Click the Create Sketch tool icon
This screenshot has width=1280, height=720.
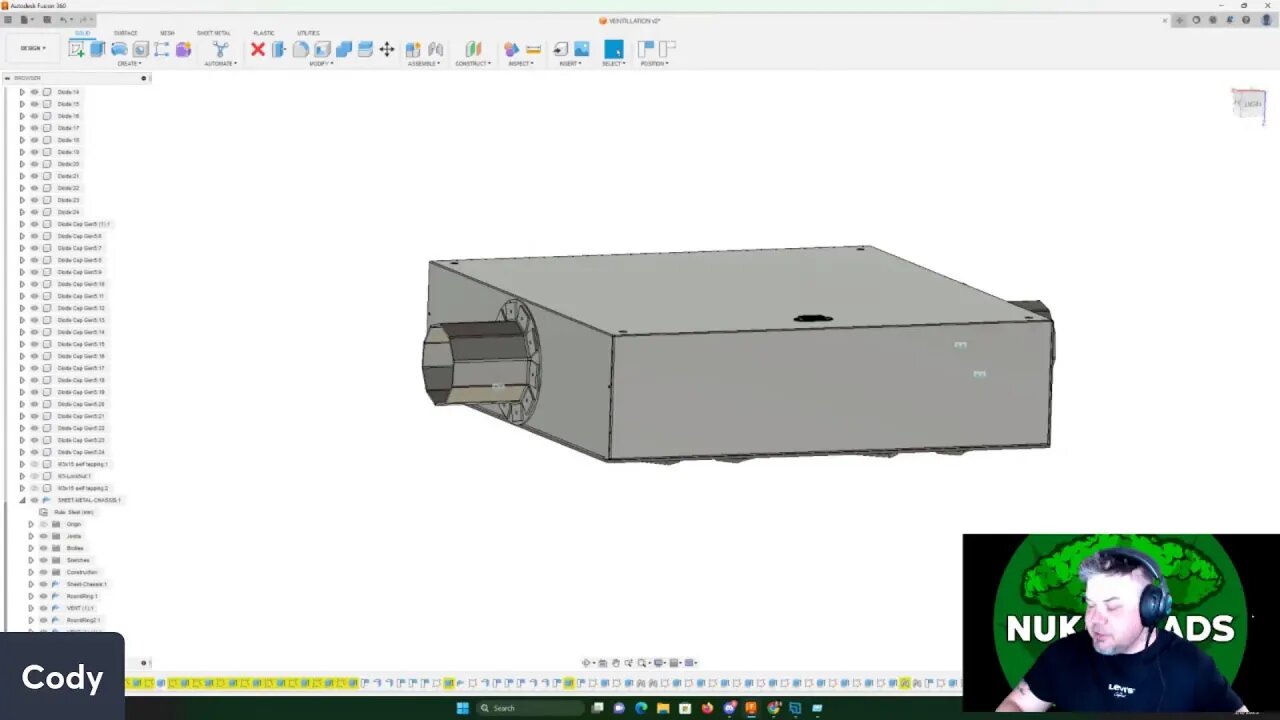[76, 49]
